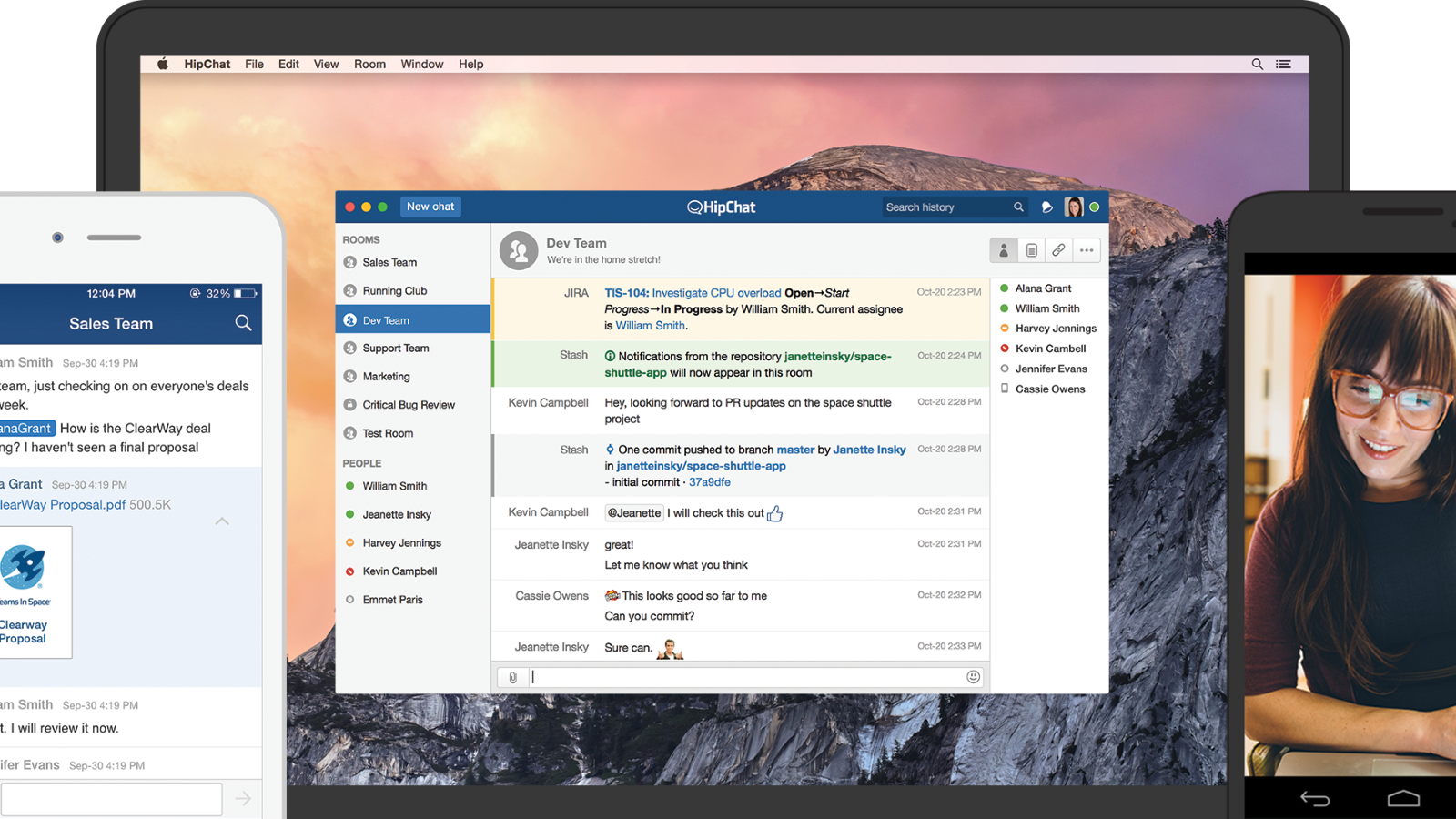Tap the search icon in Sales Team header
The width and height of the screenshot is (1456, 819).
click(243, 323)
